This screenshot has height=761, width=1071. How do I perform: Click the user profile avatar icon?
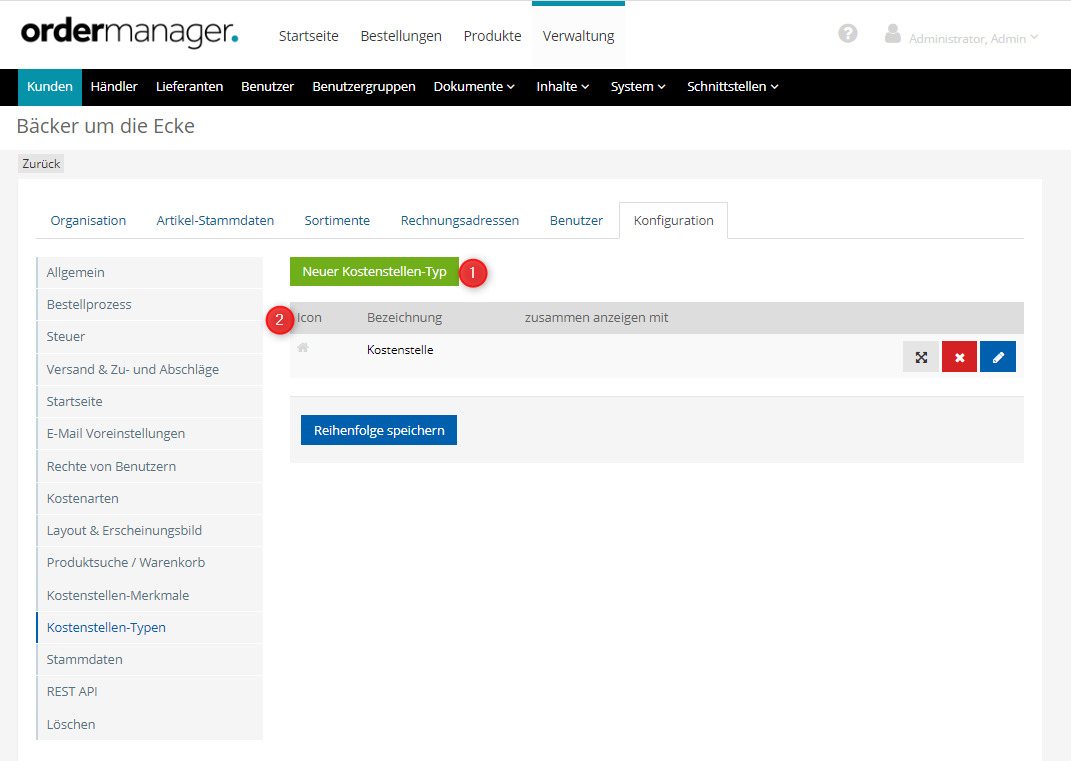point(893,34)
